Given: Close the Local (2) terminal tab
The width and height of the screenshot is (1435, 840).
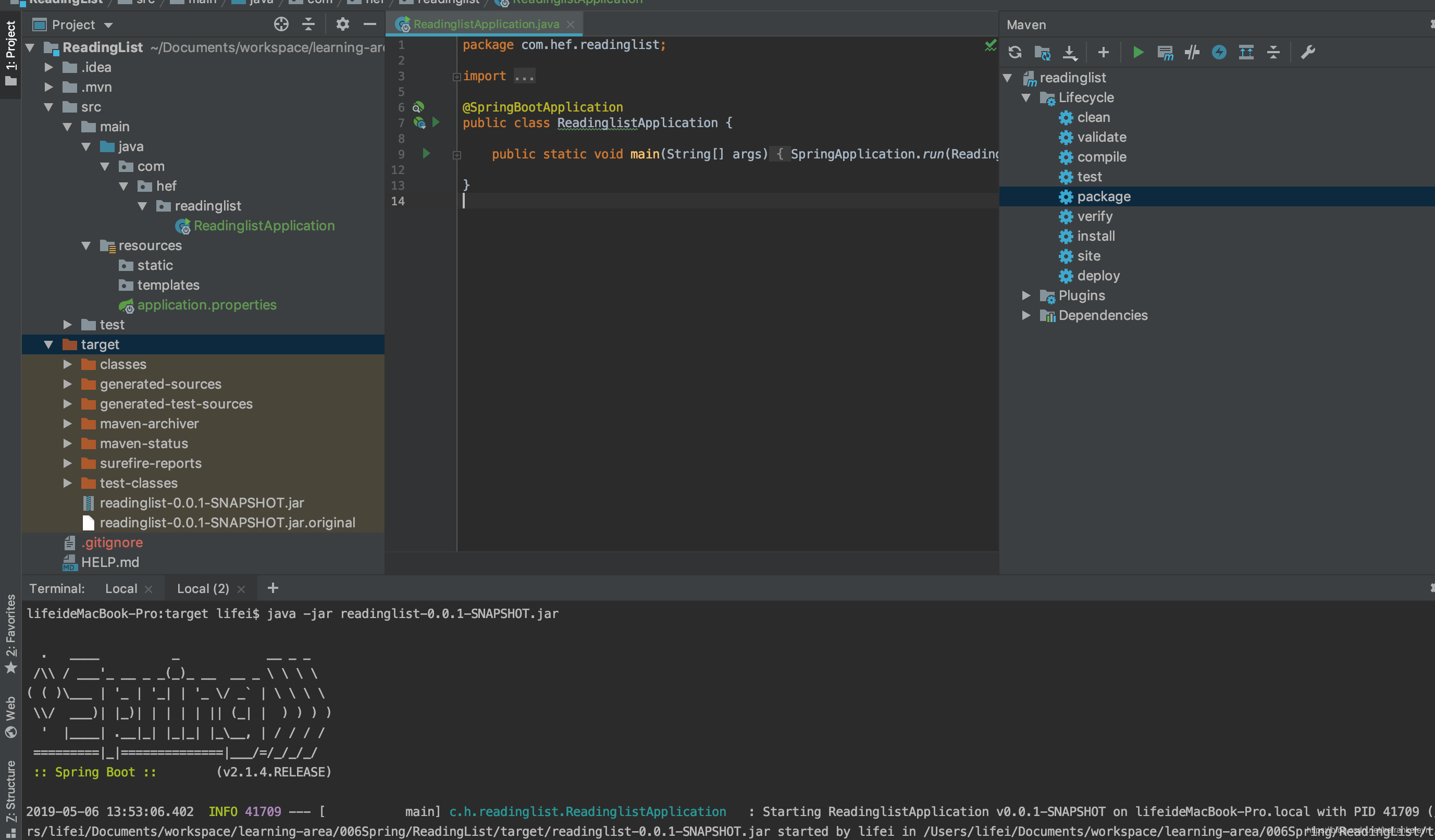Looking at the screenshot, I should 241,589.
